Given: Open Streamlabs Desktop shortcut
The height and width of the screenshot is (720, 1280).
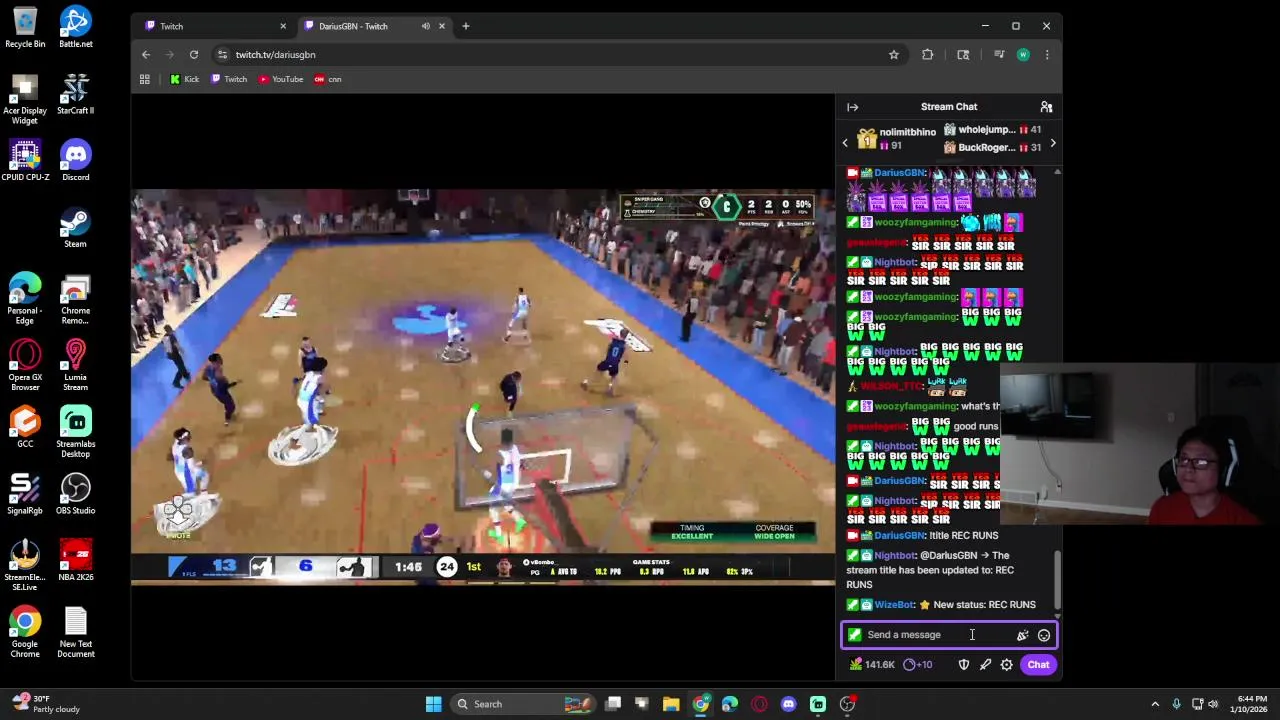Looking at the screenshot, I should tap(76, 432).
